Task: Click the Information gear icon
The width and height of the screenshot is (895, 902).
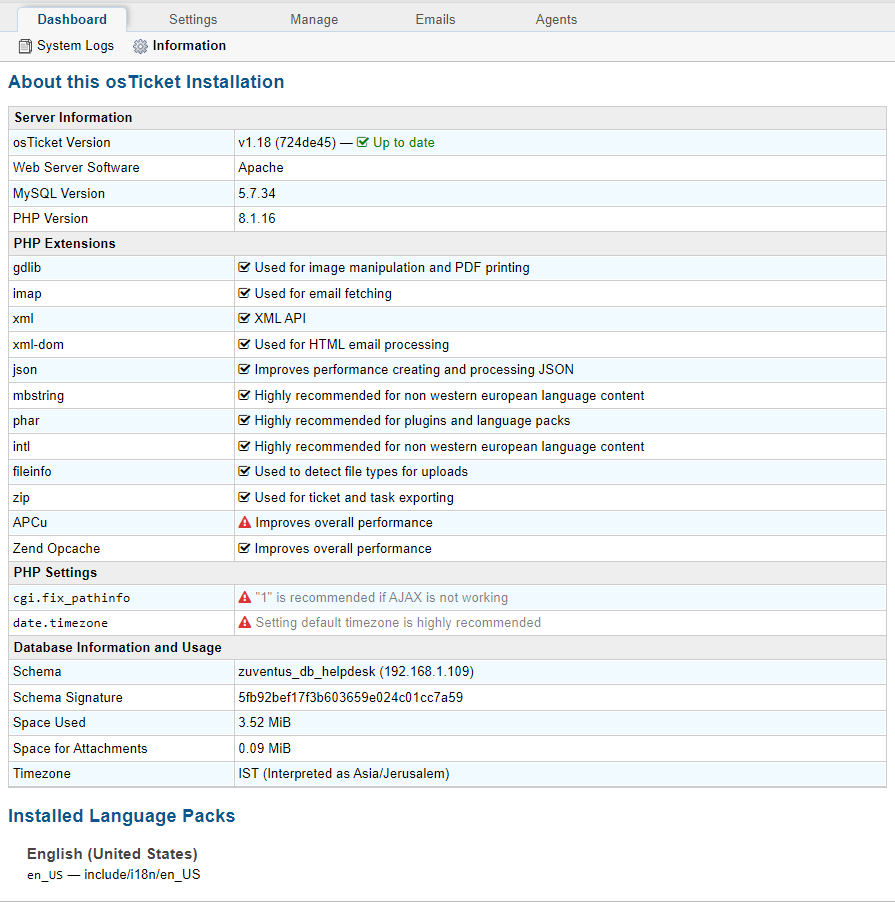Action: [x=140, y=47]
